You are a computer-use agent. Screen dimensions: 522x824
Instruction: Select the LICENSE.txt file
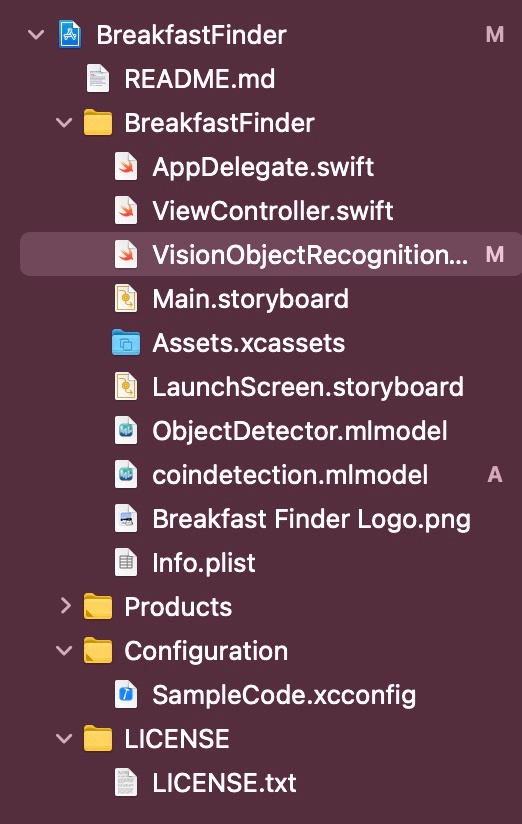(x=224, y=783)
